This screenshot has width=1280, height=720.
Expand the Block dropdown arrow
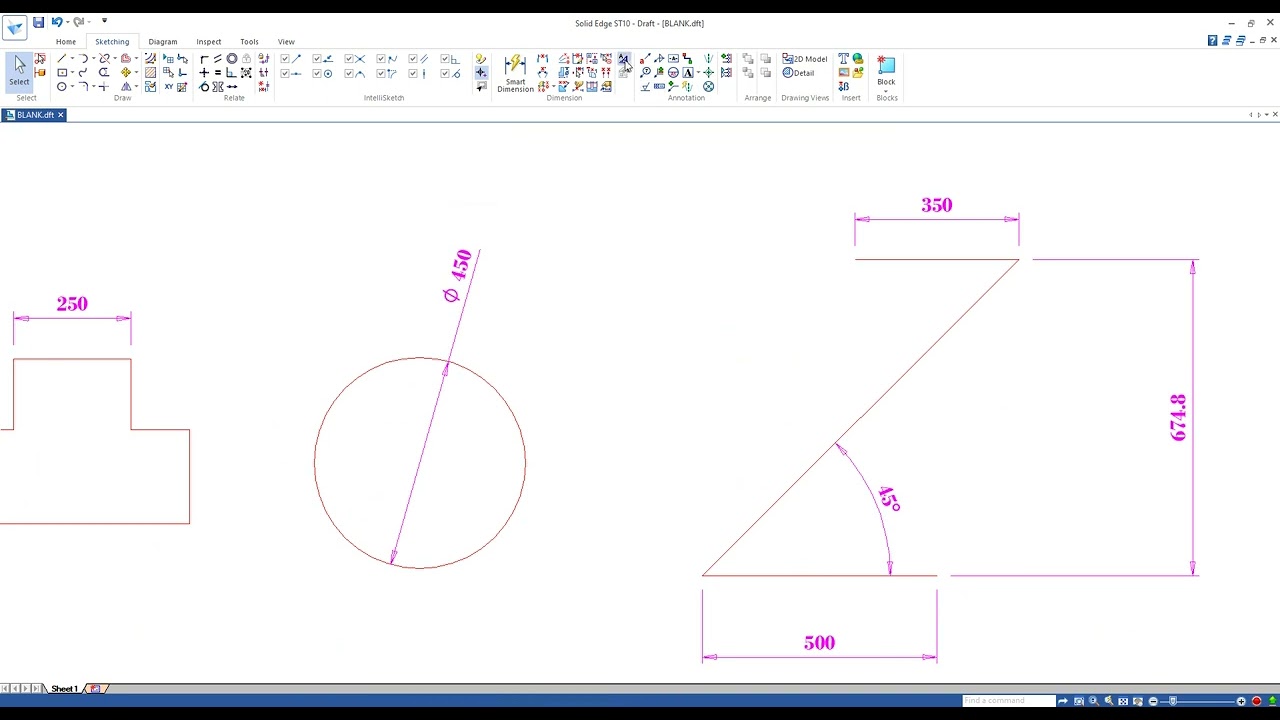(x=886, y=91)
